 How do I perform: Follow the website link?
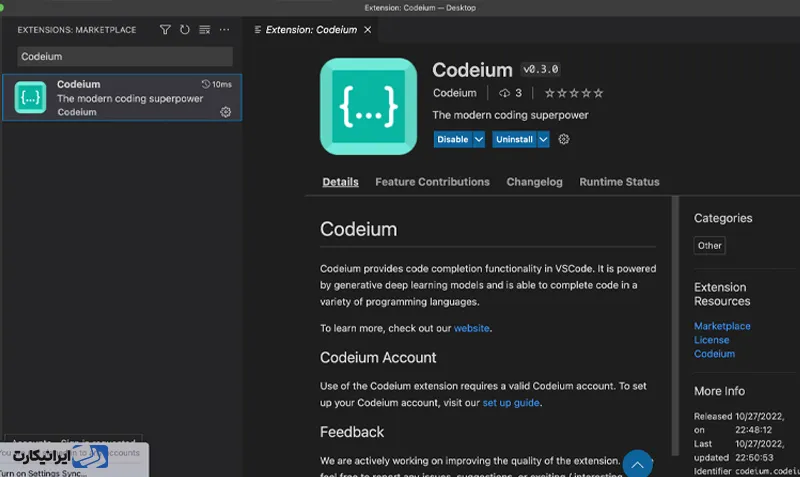click(x=471, y=328)
